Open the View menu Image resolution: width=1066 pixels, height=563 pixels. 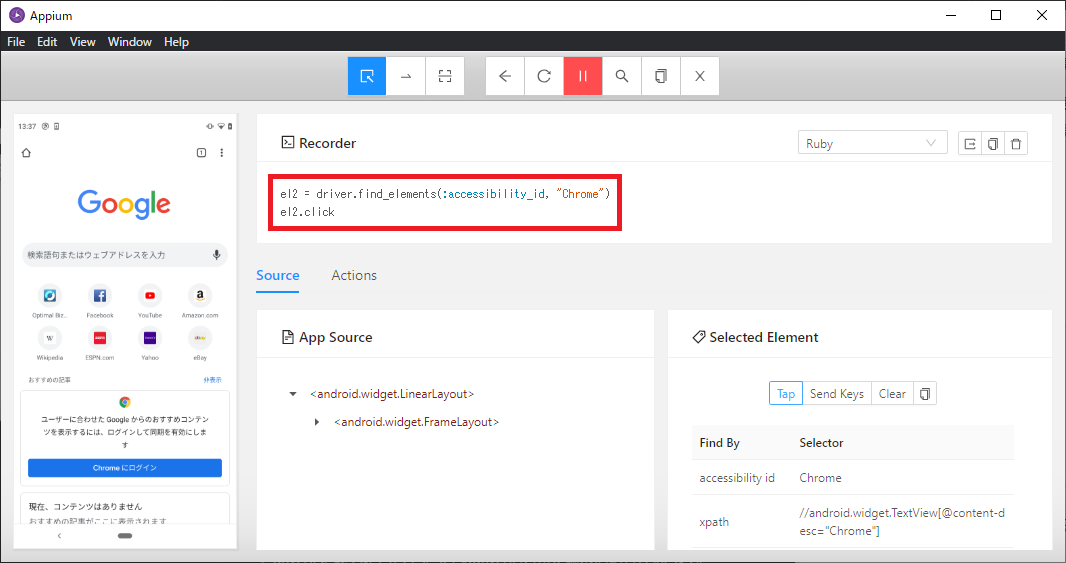click(82, 41)
